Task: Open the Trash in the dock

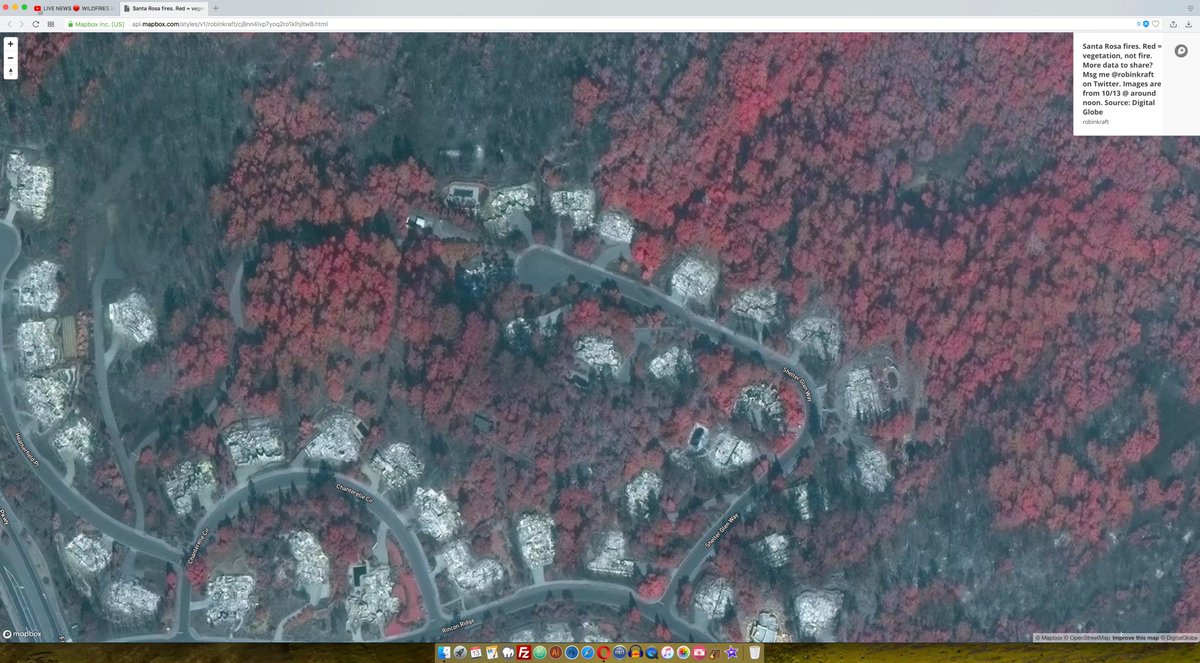Action: click(x=755, y=652)
